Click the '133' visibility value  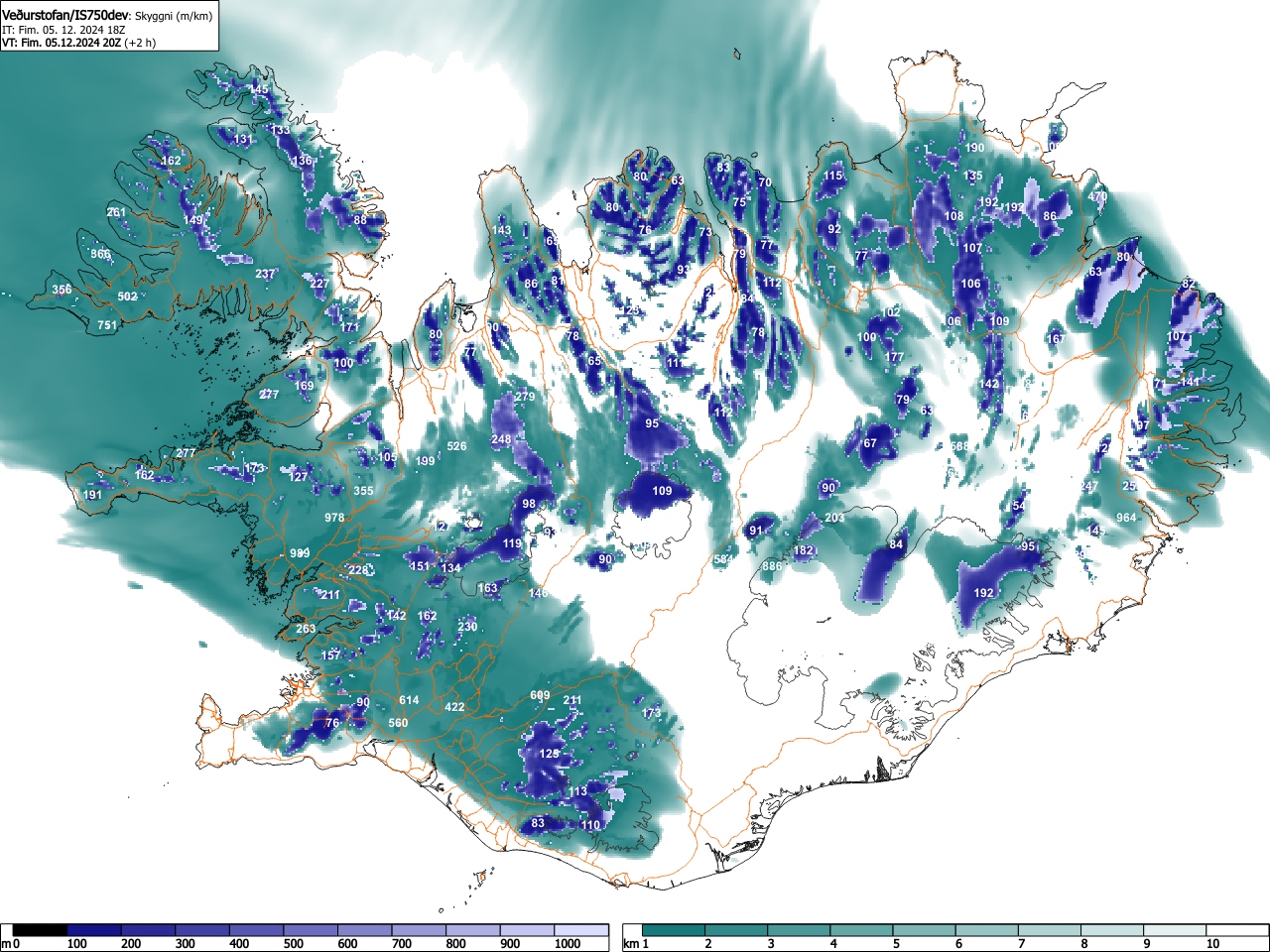(281, 130)
